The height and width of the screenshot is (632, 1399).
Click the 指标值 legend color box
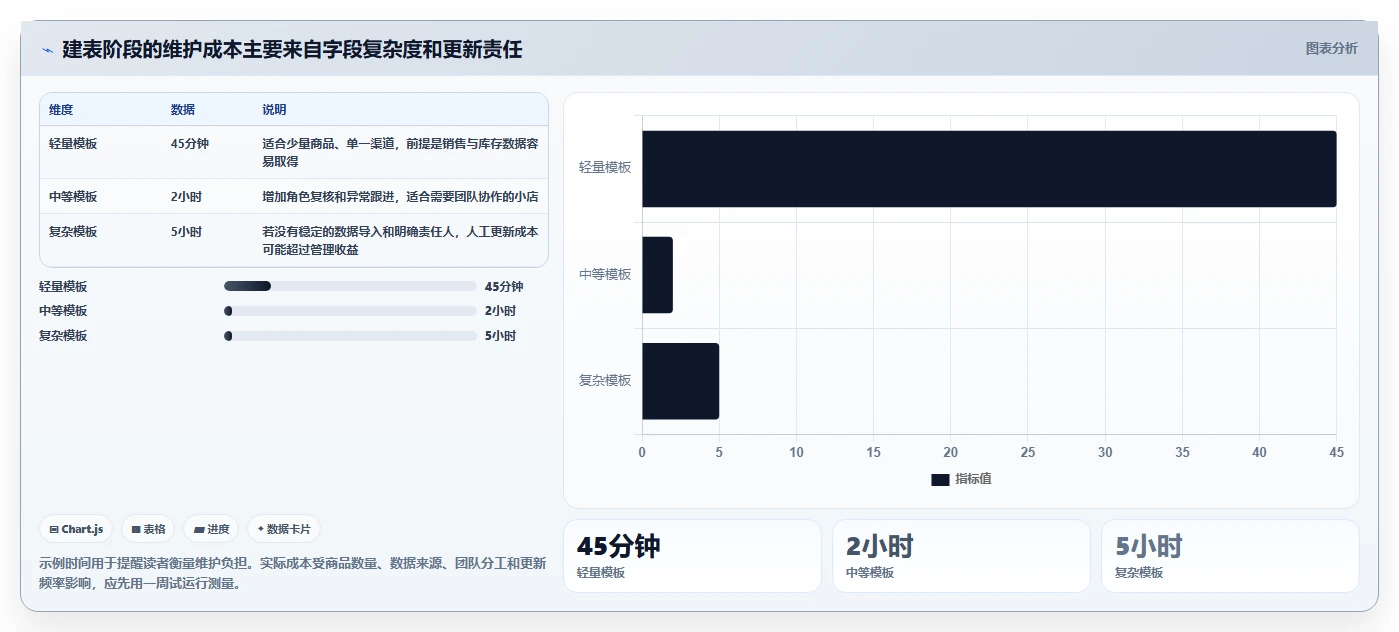point(940,480)
